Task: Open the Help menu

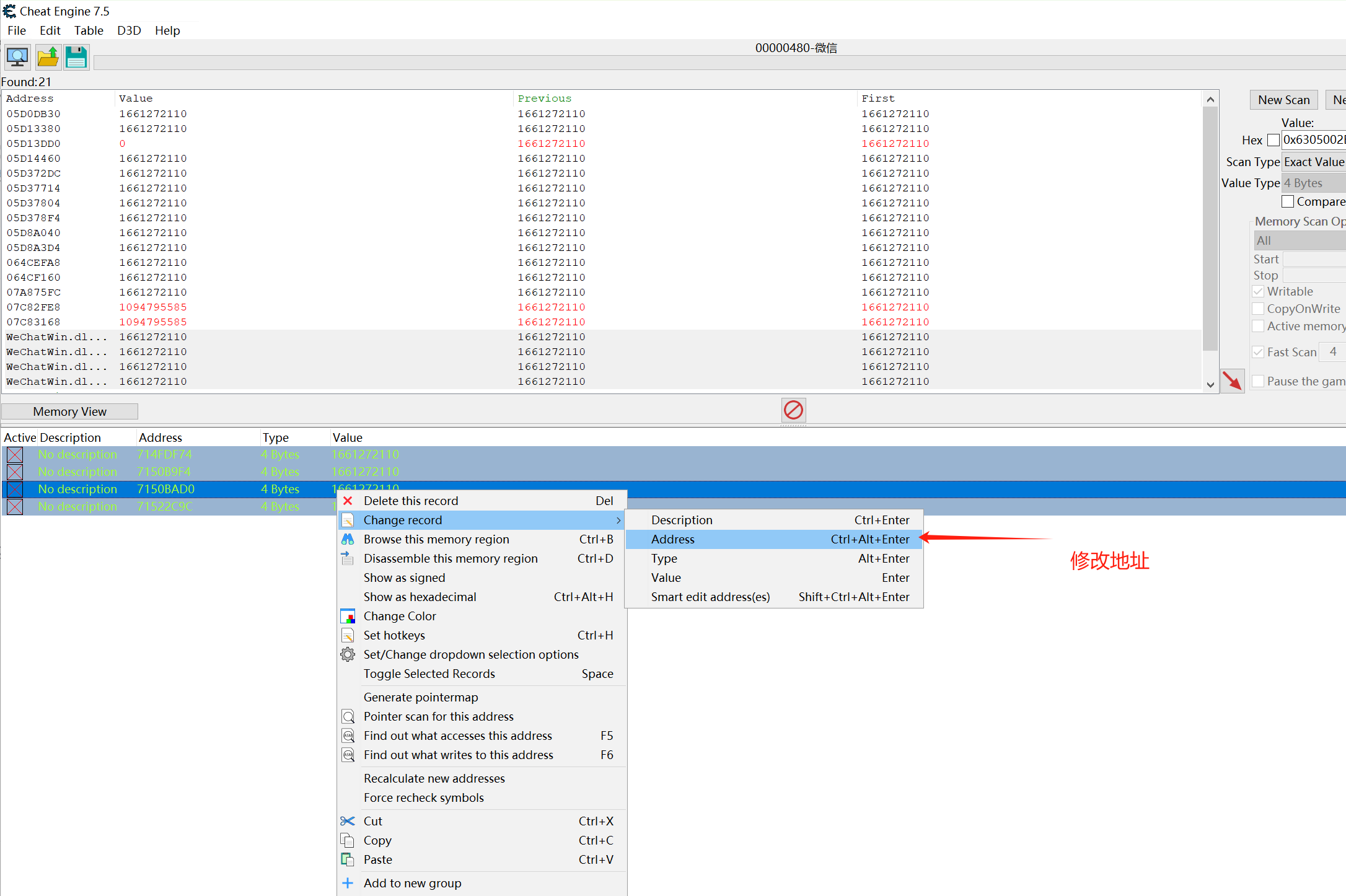Action: pos(167,30)
